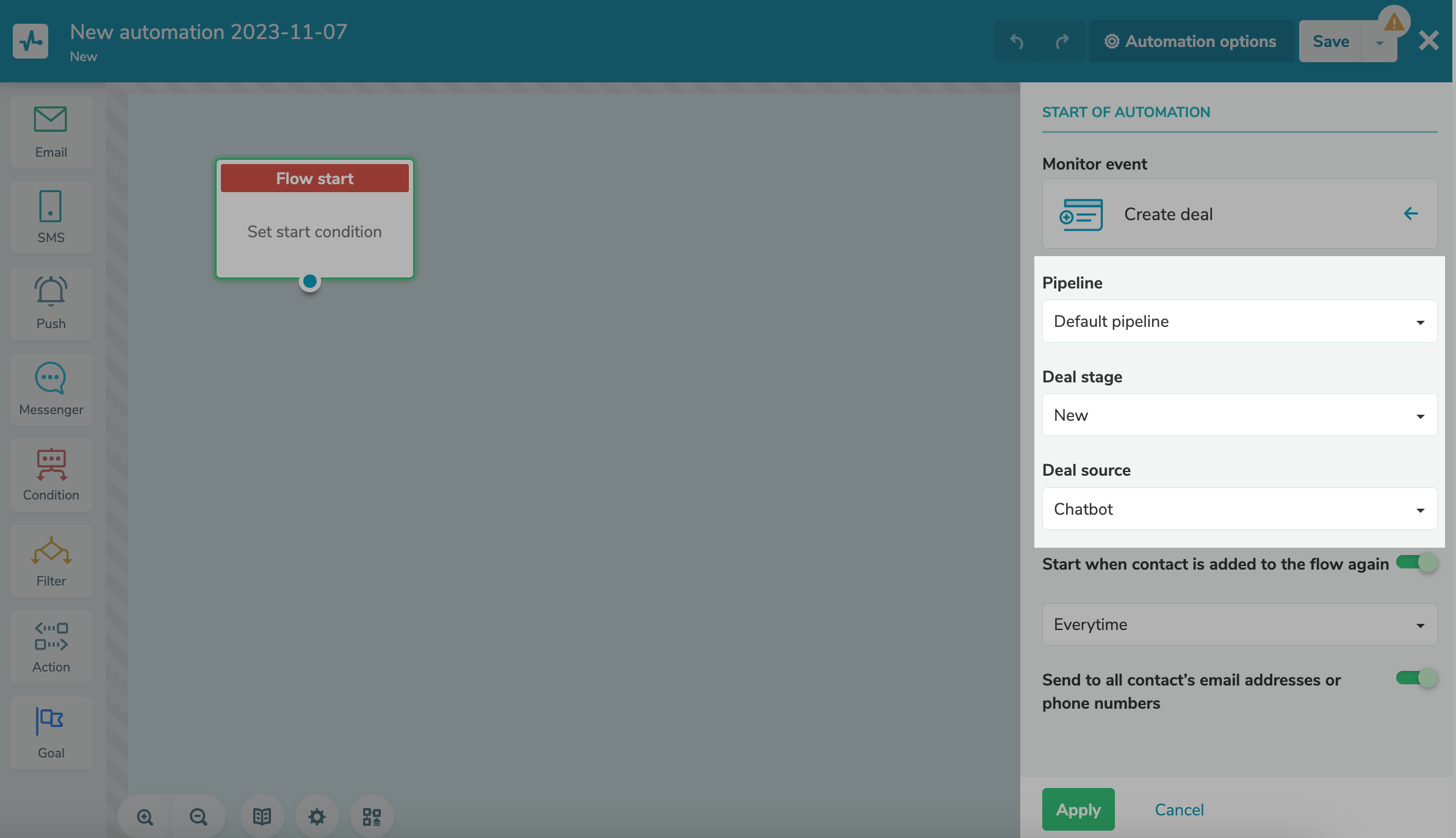Toggle send to all contact's addresses

point(1417,678)
